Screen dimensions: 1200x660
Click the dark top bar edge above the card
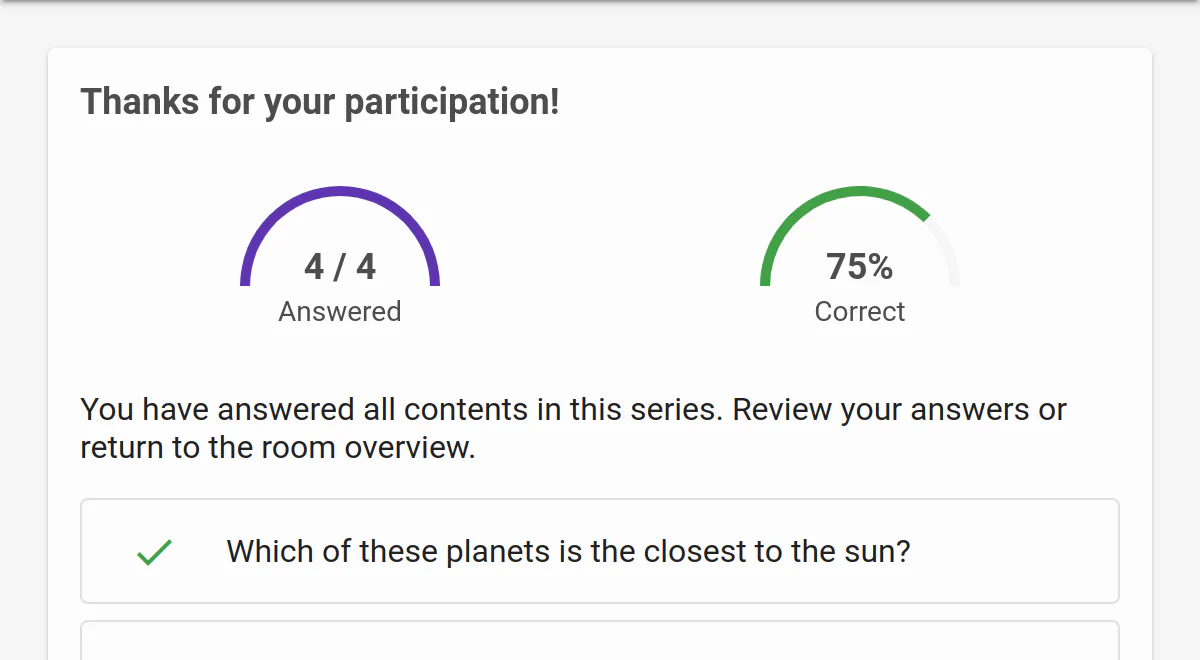600,2
